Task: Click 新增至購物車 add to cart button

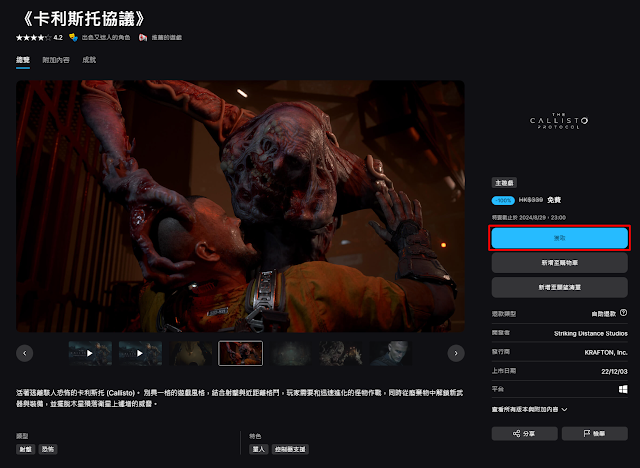Action: [x=559, y=263]
